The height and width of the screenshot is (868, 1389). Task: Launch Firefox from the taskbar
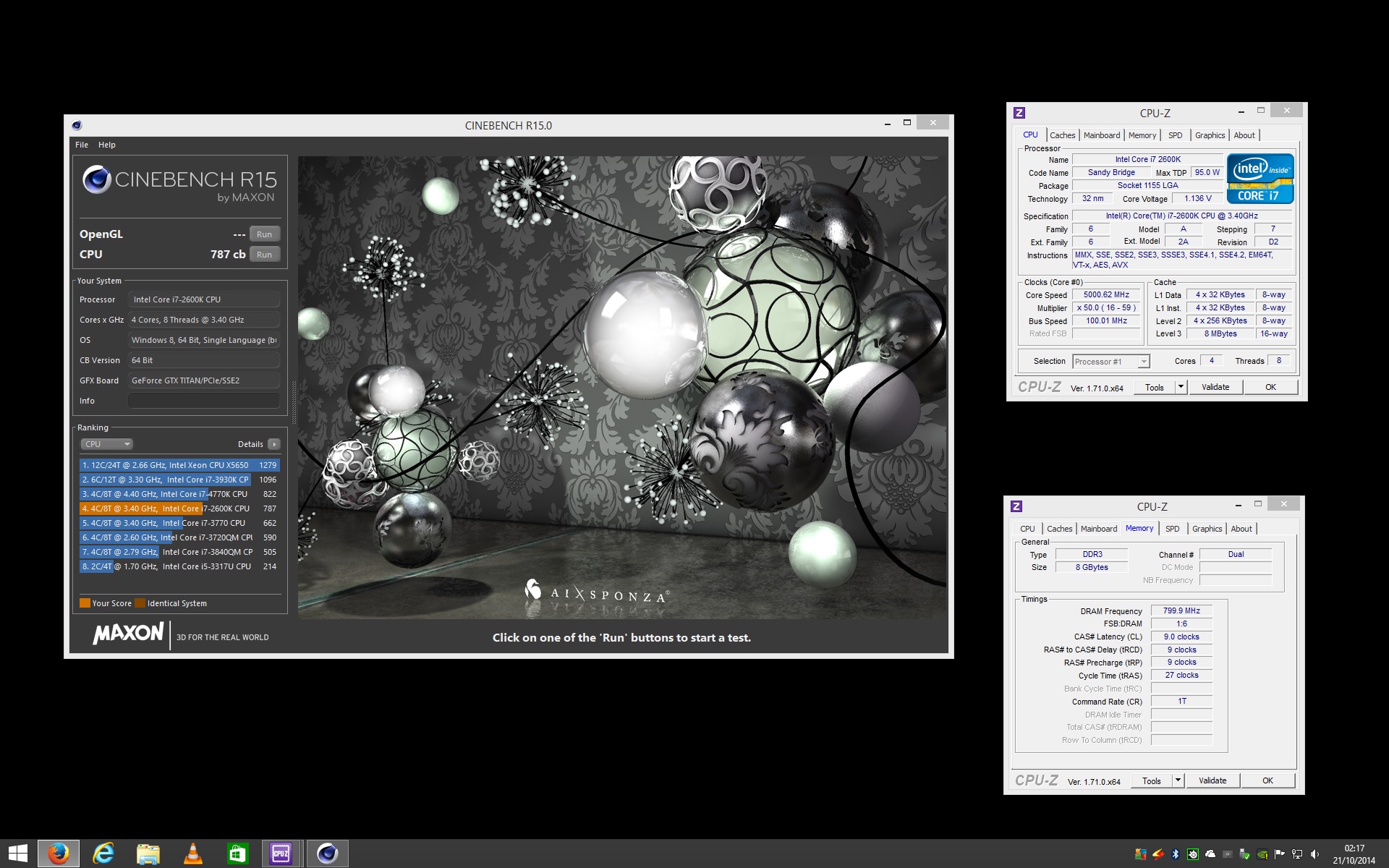(59, 854)
